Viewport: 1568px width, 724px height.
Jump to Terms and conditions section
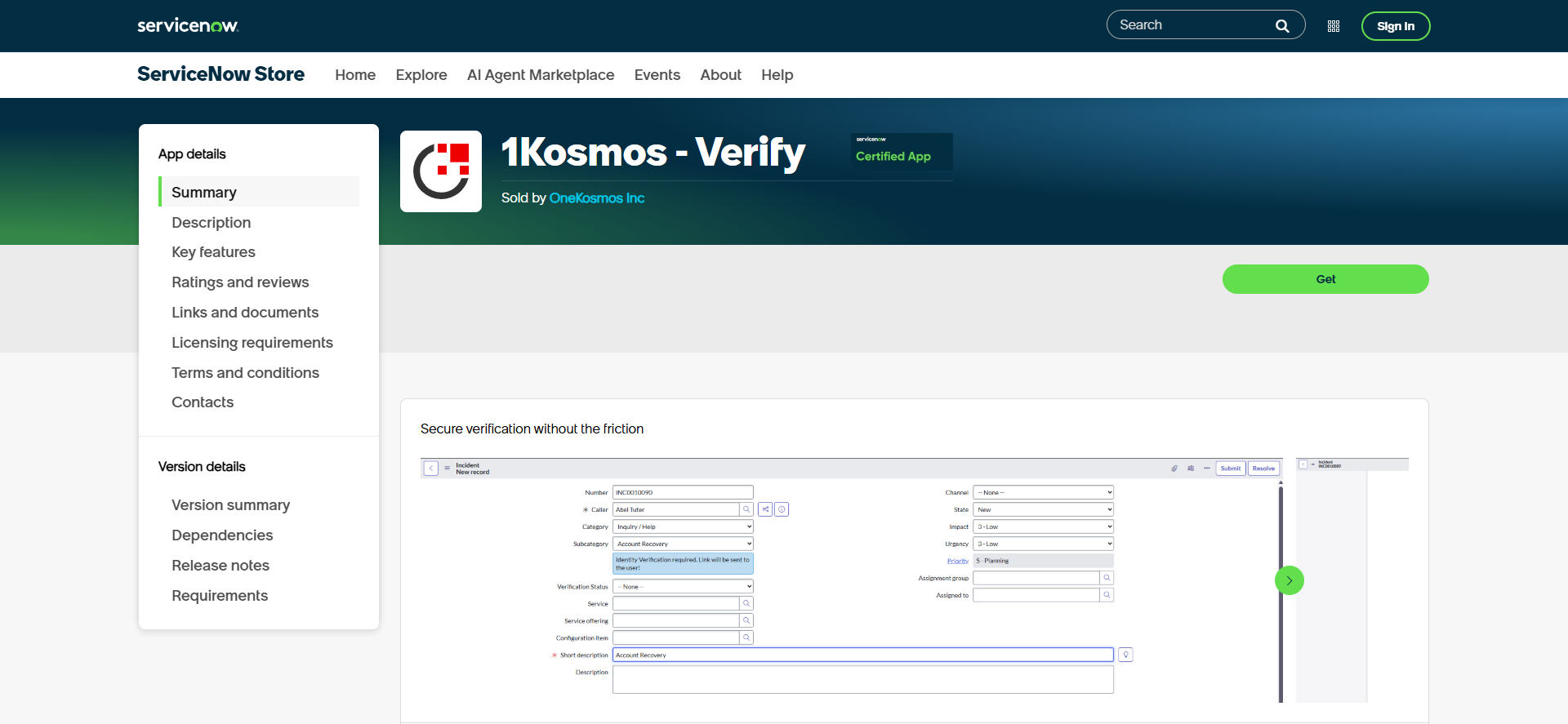[x=245, y=373]
